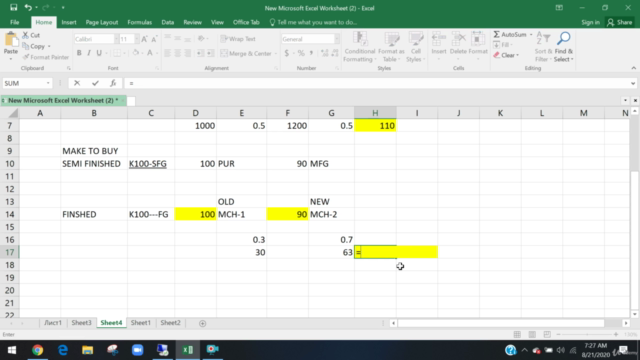Image resolution: width=640 pixels, height=360 pixels.
Task: Open Format as Table gallery
Action: pyautogui.click(x=391, y=47)
